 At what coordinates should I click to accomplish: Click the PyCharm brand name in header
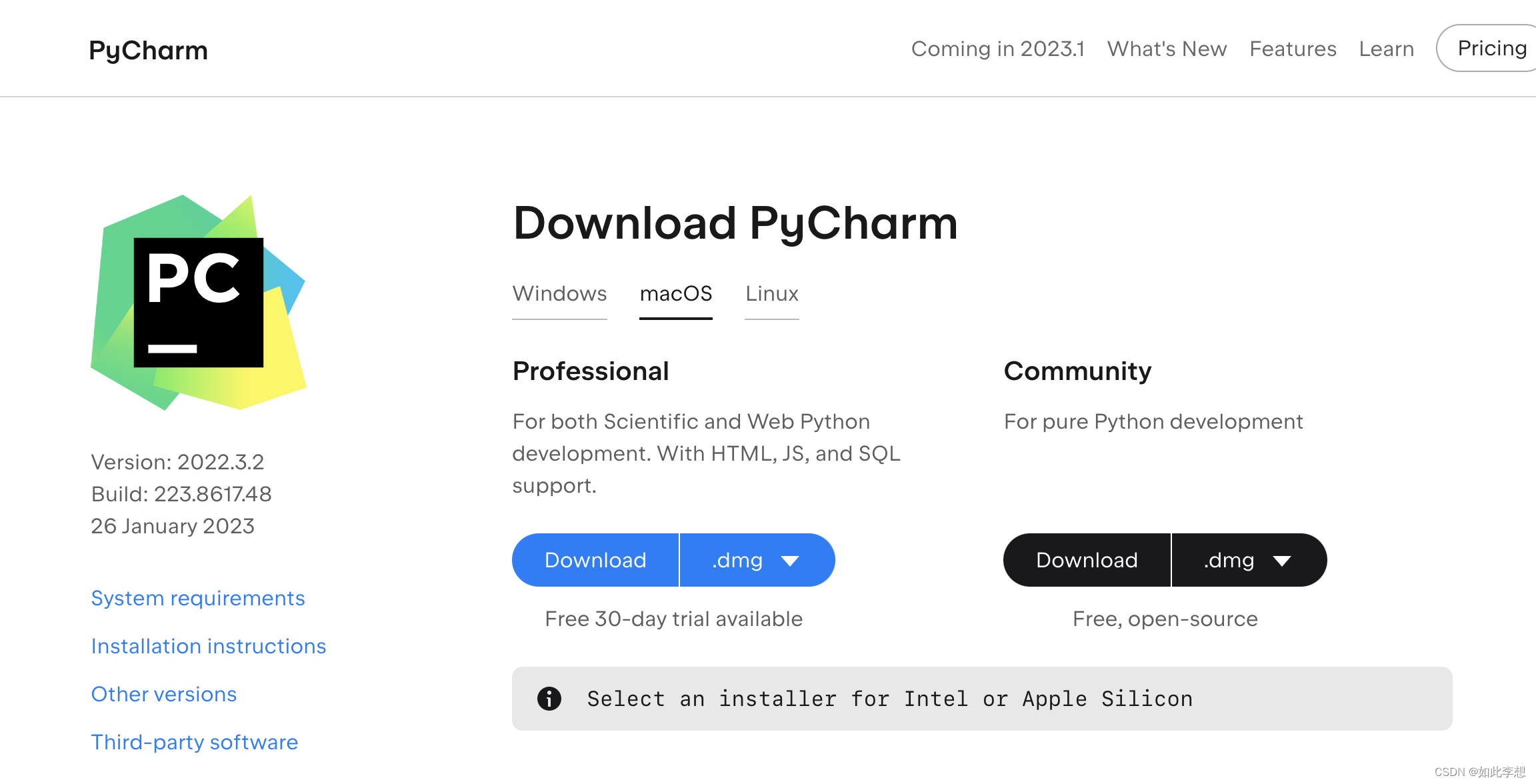148,51
